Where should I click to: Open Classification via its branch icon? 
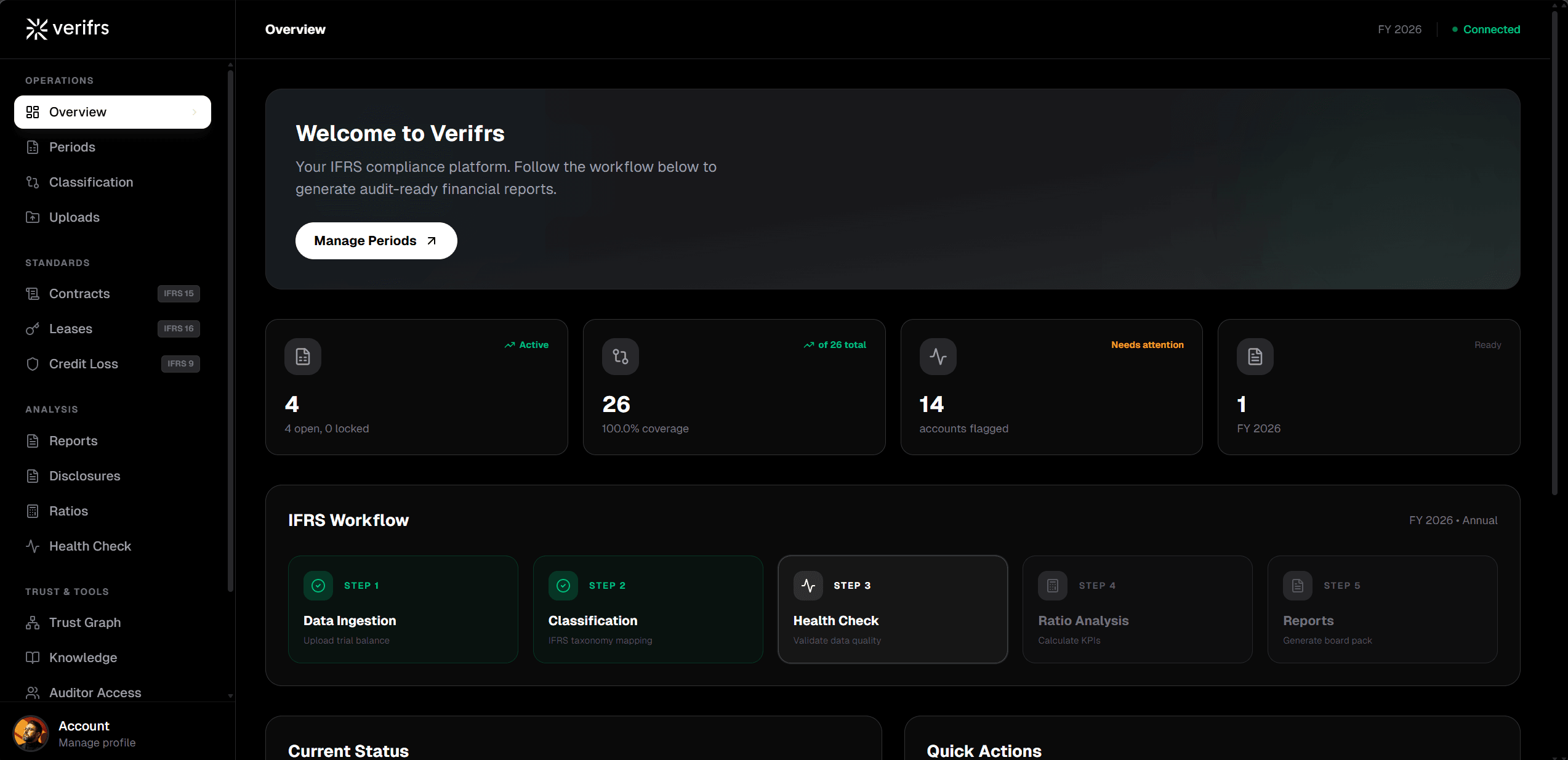coord(33,182)
